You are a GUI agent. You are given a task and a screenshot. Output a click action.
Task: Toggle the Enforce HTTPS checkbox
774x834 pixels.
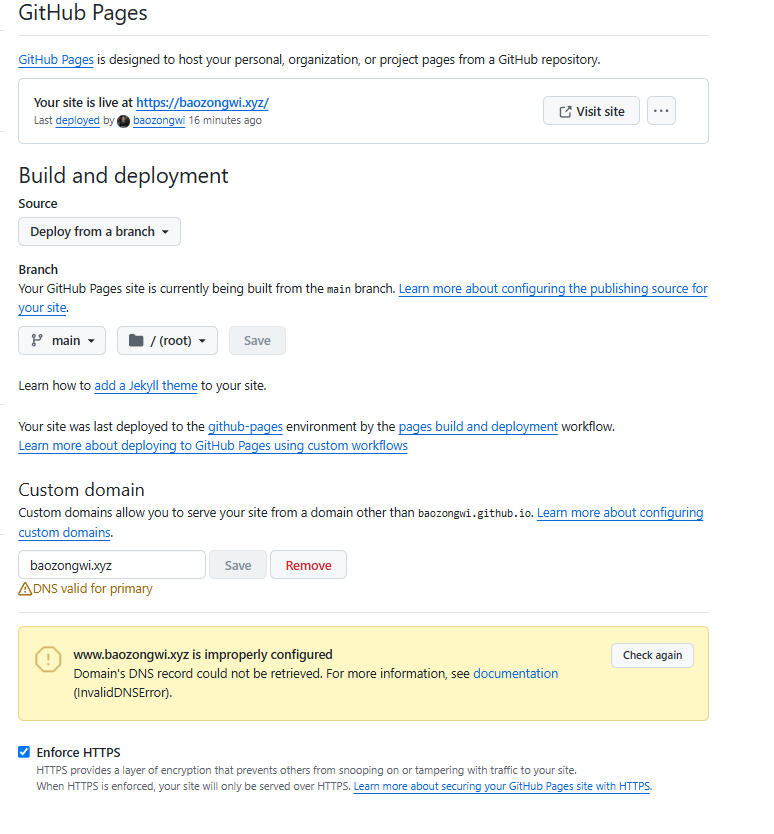coord(24,752)
